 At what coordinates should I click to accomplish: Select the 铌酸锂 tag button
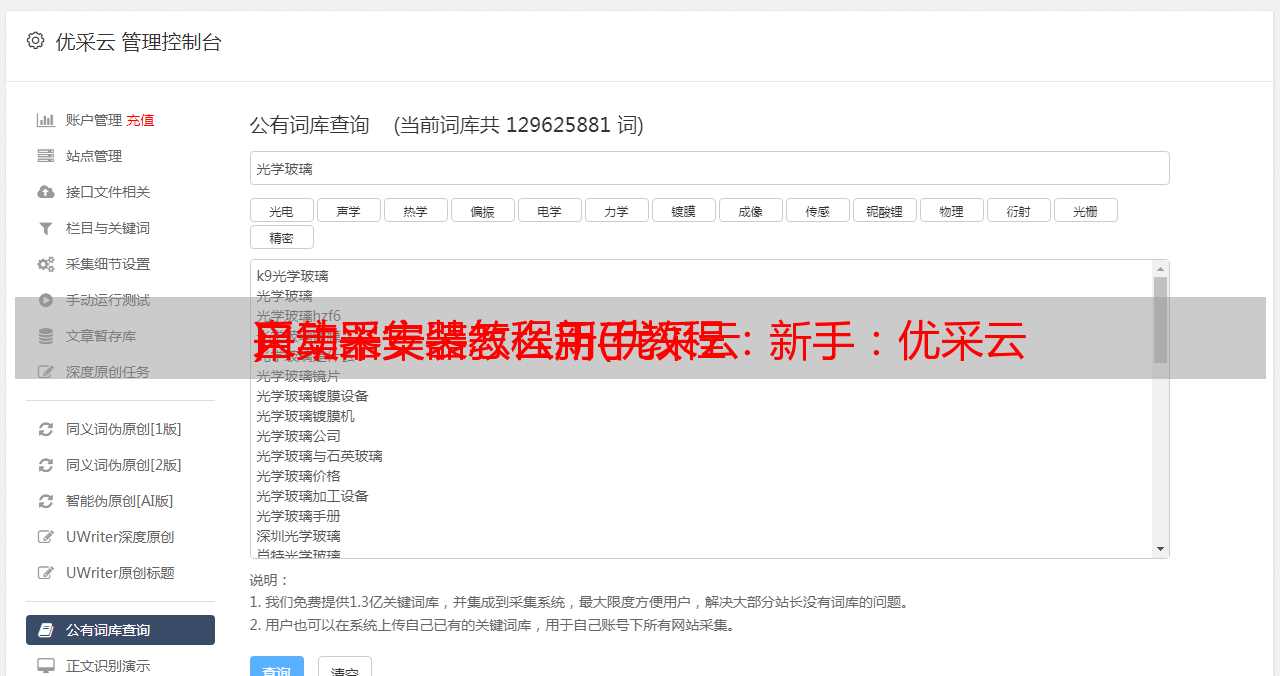click(884, 210)
